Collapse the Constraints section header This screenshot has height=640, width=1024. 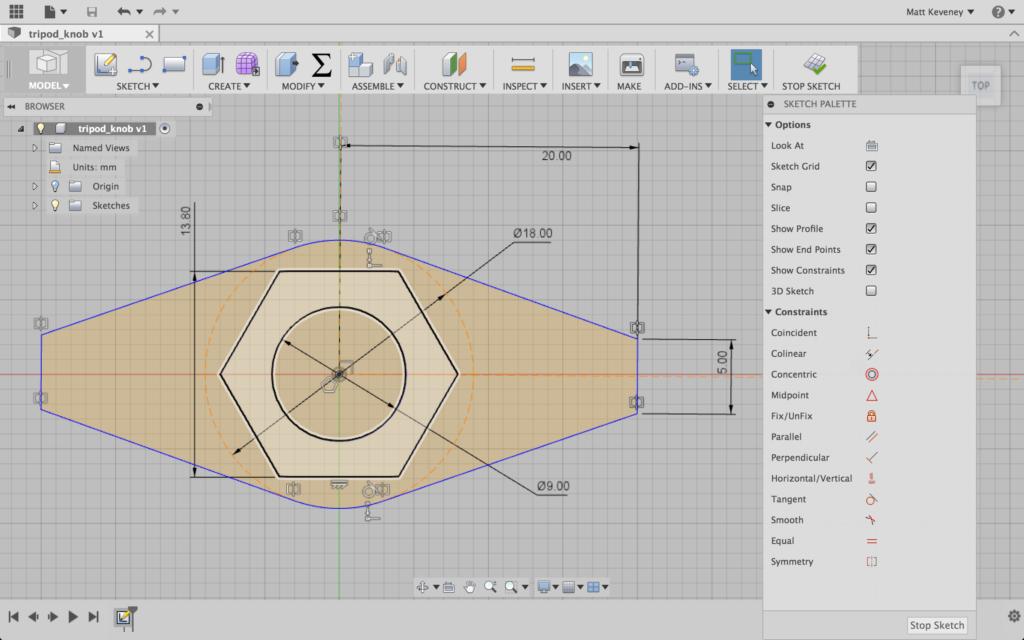point(769,312)
